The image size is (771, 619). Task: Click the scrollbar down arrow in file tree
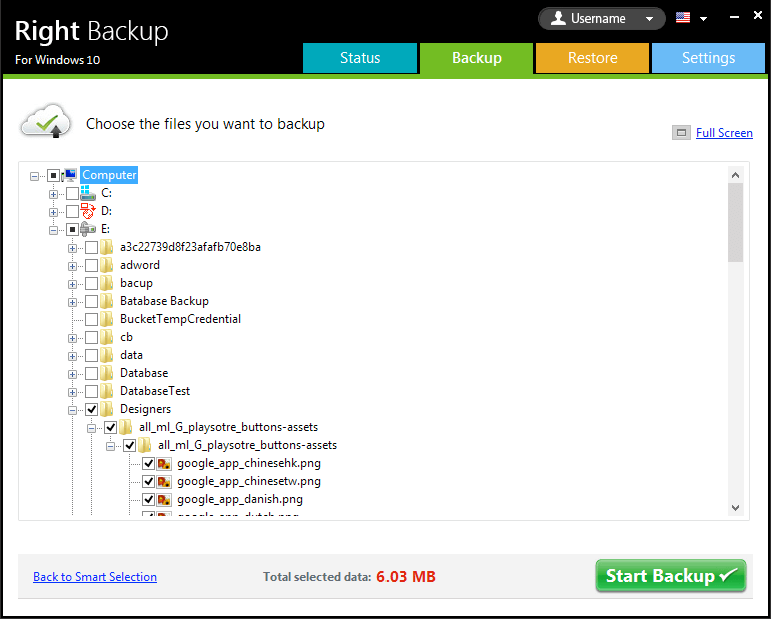point(736,508)
